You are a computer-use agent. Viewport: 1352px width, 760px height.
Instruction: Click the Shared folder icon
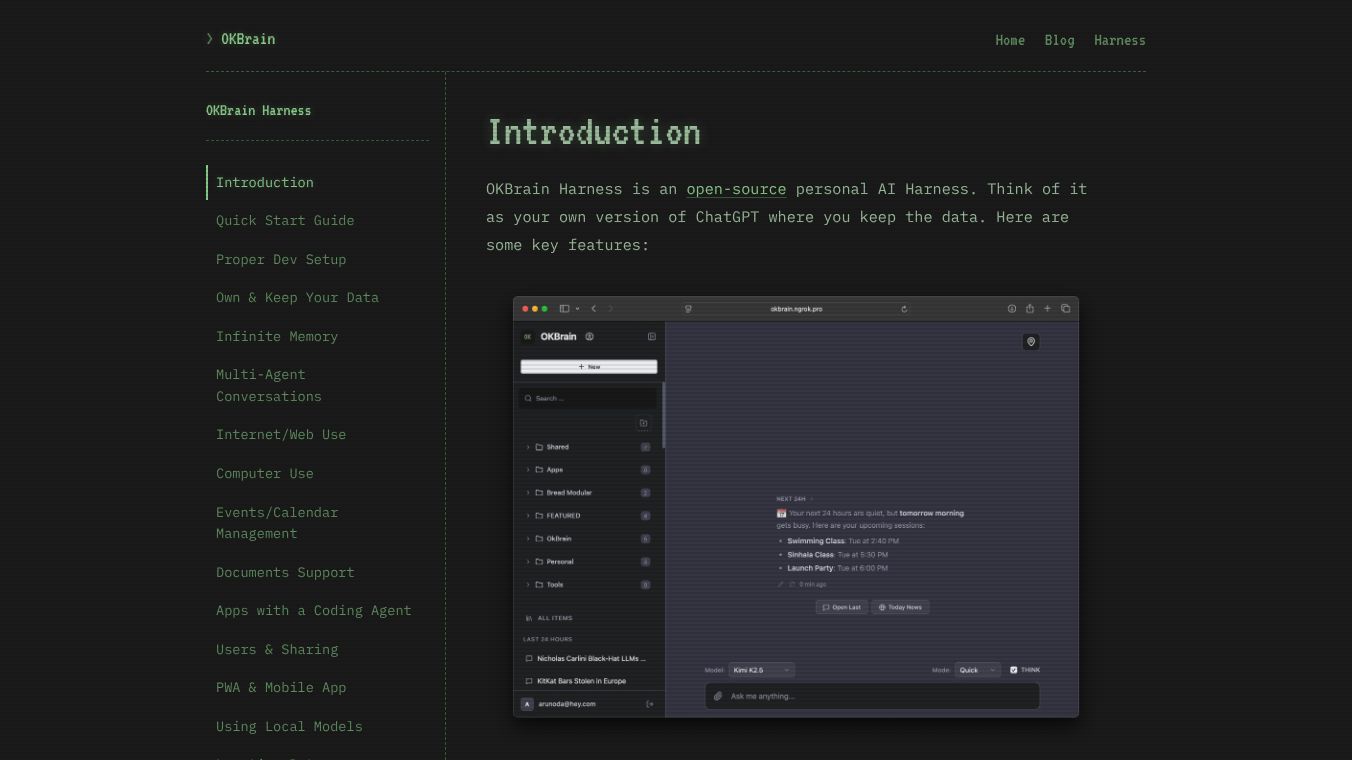[x=539, y=447]
